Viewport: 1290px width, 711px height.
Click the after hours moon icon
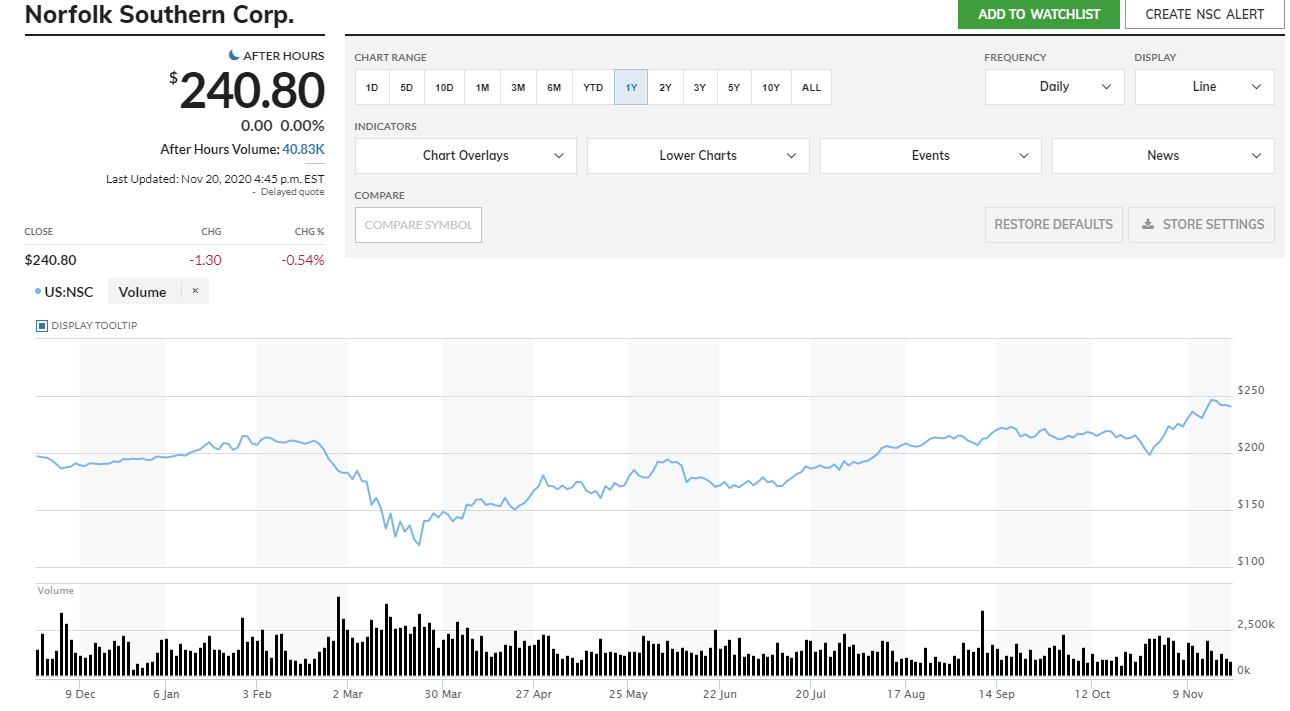234,56
